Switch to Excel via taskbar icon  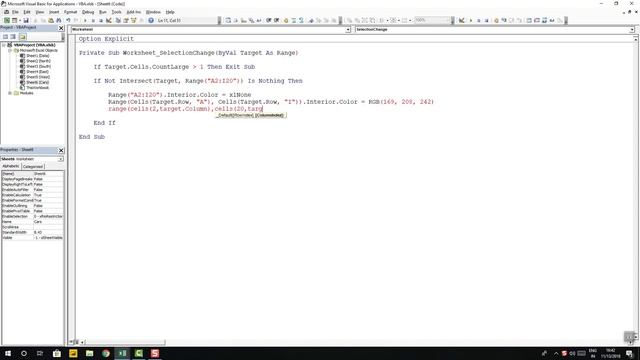click(122, 353)
